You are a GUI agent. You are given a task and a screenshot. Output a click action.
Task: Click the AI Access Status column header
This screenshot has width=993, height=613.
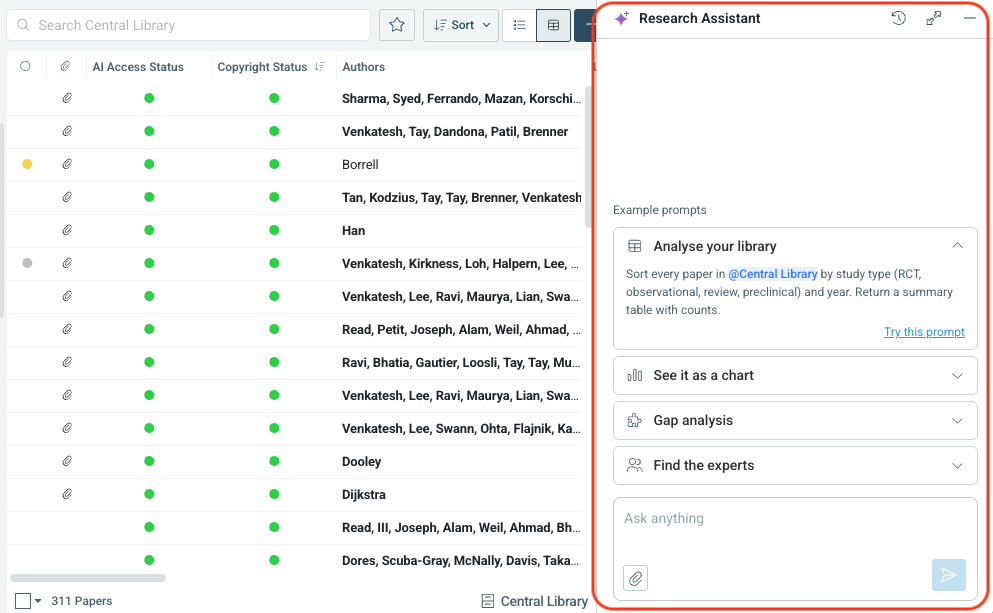click(138, 66)
